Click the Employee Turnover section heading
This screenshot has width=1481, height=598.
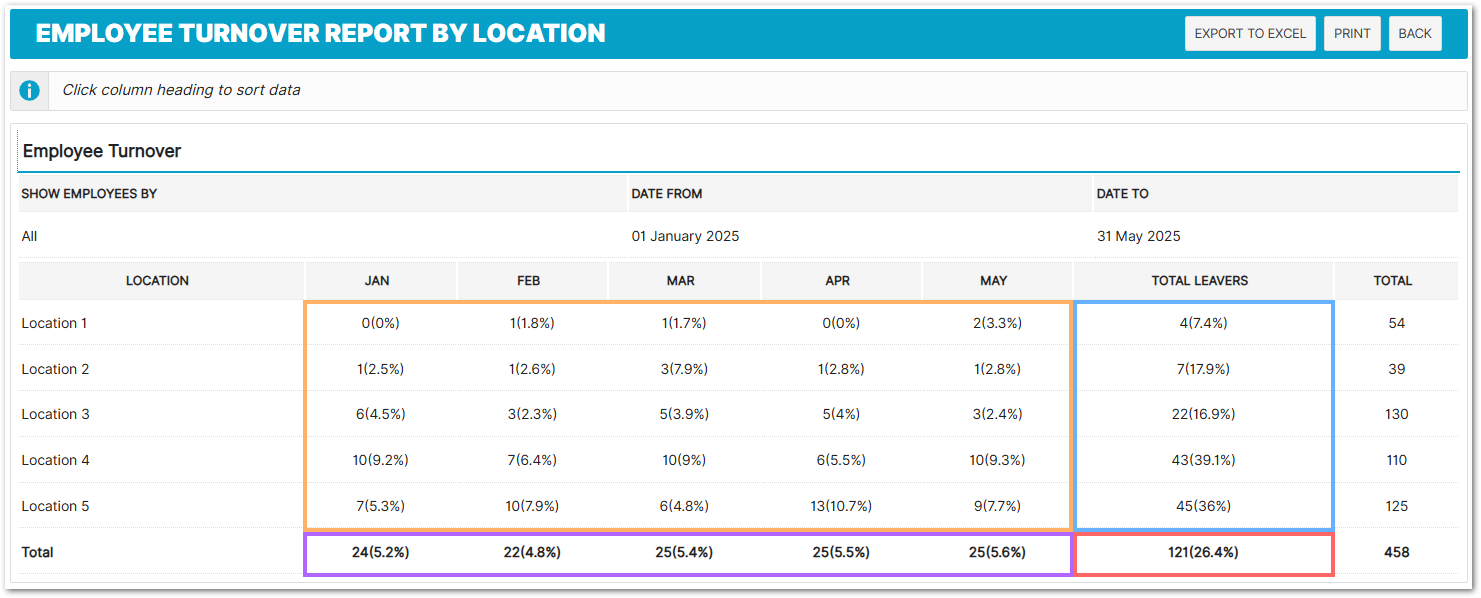click(x=102, y=151)
